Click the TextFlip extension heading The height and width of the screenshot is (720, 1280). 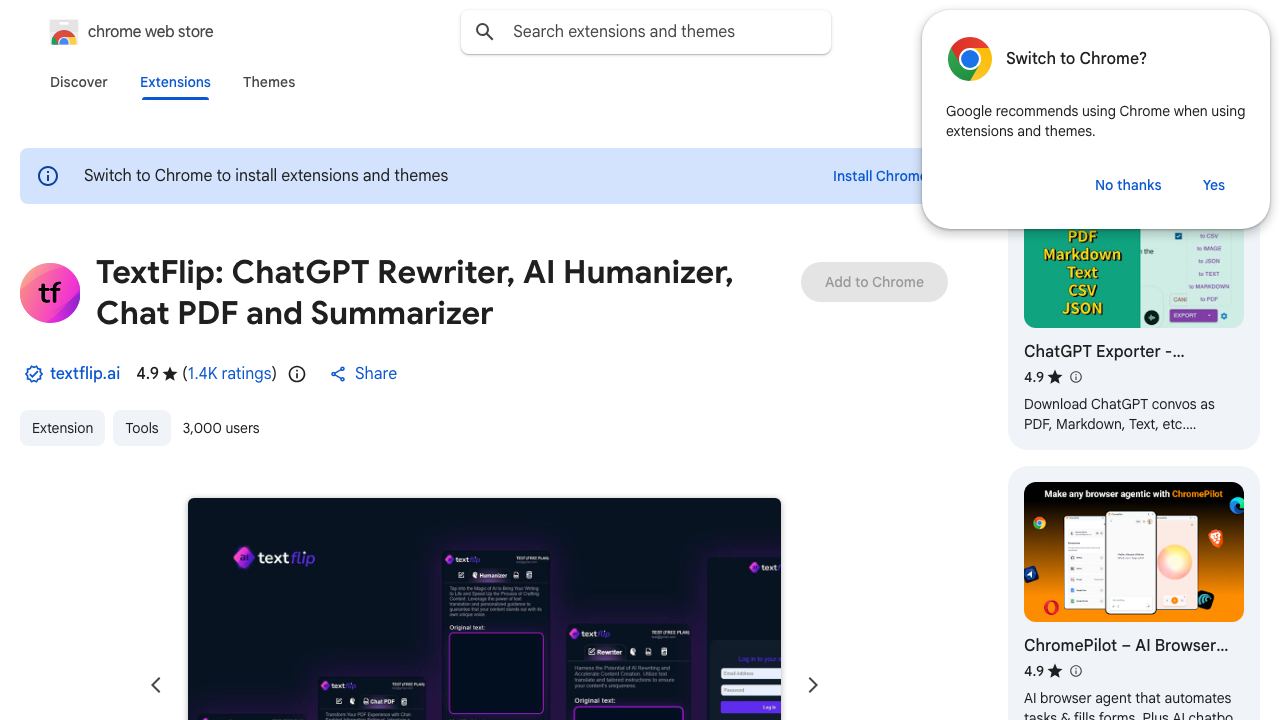[x=415, y=292]
